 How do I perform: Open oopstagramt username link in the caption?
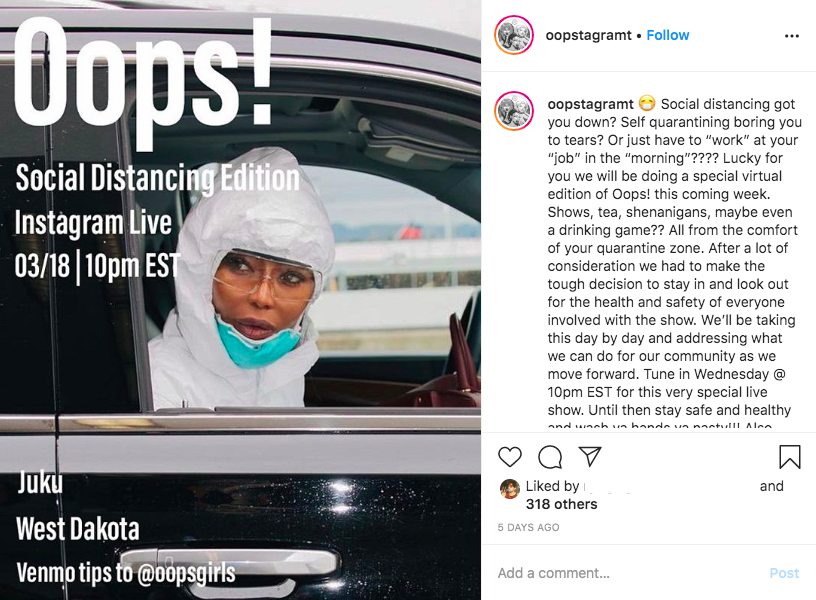coord(591,104)
